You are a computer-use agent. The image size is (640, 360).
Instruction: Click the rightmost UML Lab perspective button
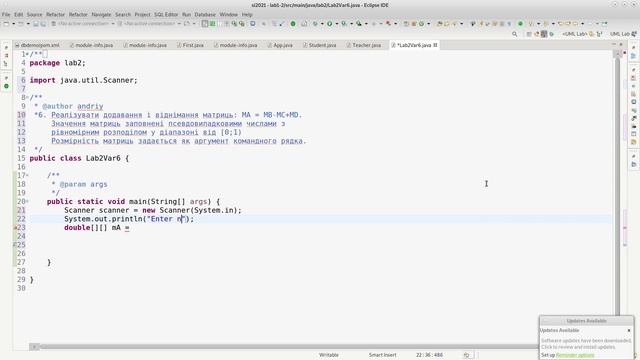(623, 34)
